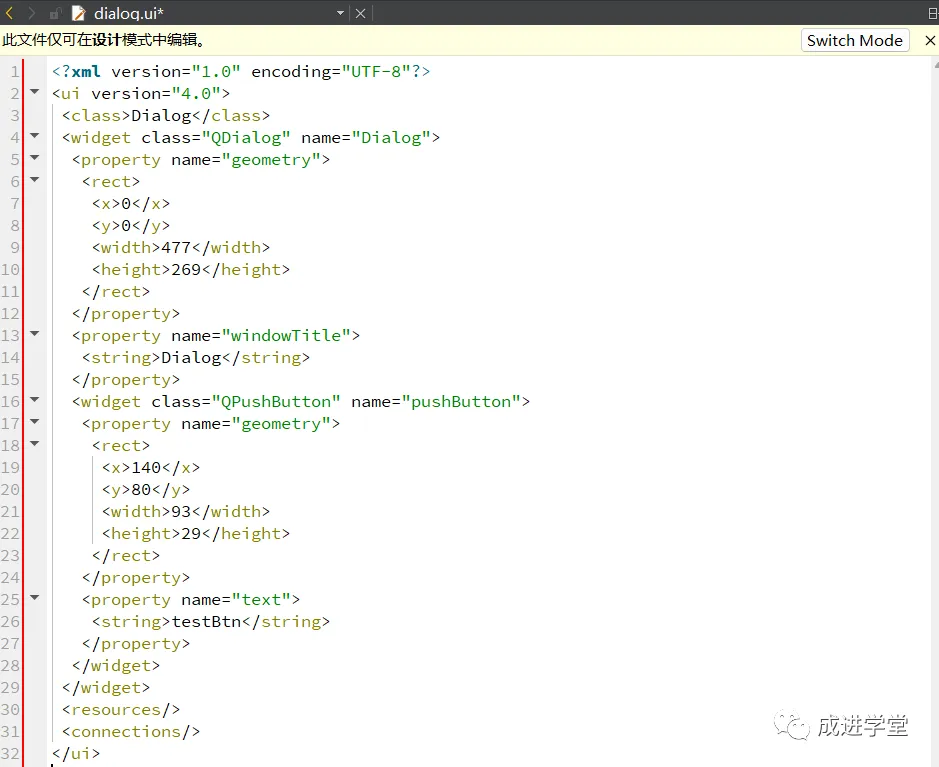Click the x value 140
This screenshot has width=939, height=767.
(x=146, y=468)
